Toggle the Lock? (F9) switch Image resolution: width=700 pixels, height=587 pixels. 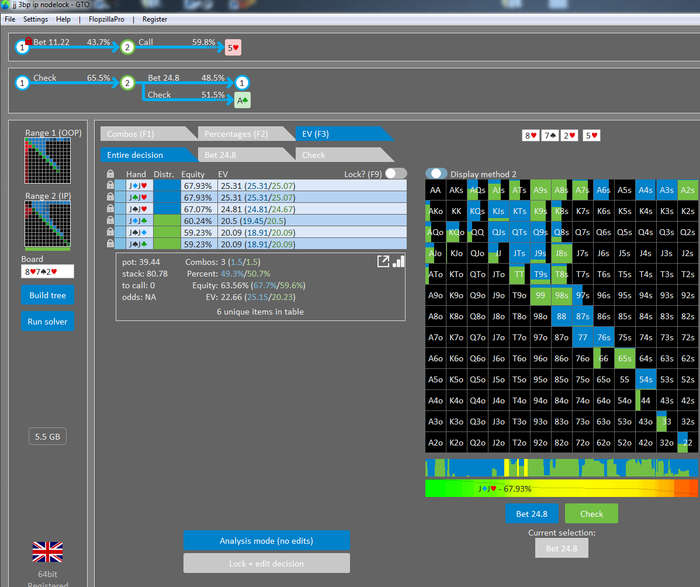396,173
